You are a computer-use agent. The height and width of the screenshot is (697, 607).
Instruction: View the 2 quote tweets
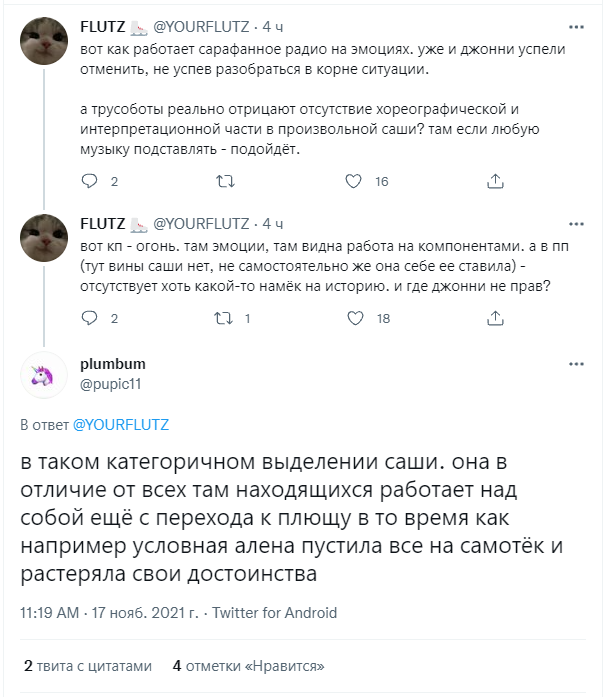coord(88,666)
